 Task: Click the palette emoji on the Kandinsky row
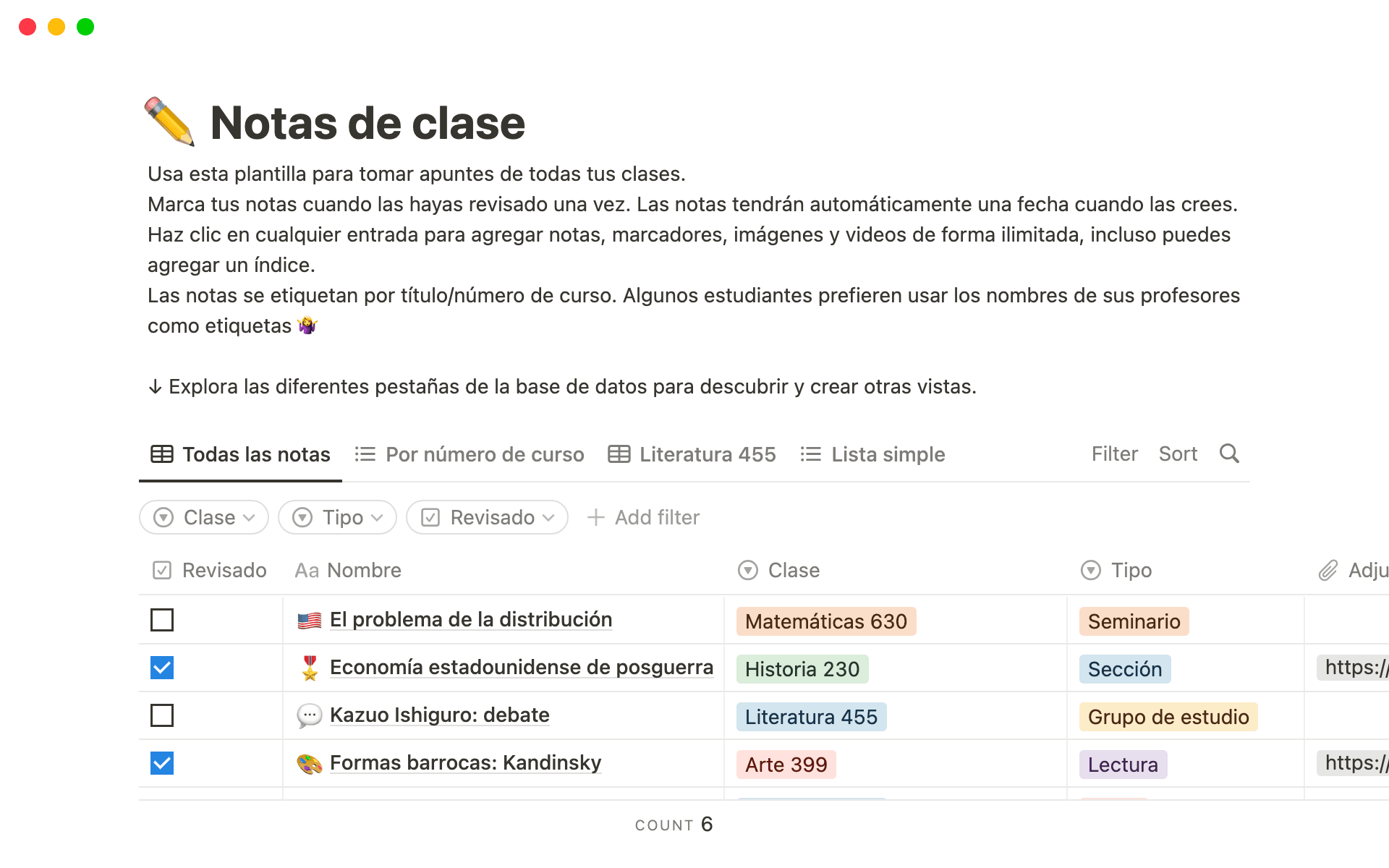(309, 763)
